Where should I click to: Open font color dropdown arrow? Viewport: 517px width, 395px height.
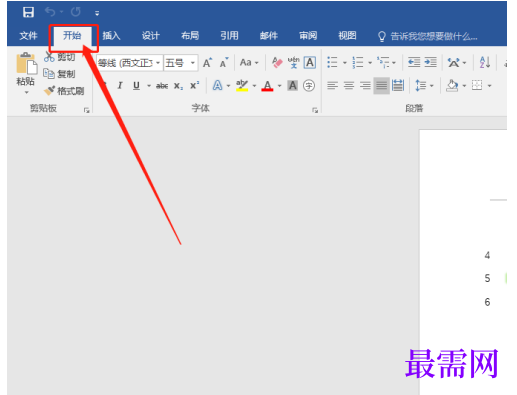(279, 86)
